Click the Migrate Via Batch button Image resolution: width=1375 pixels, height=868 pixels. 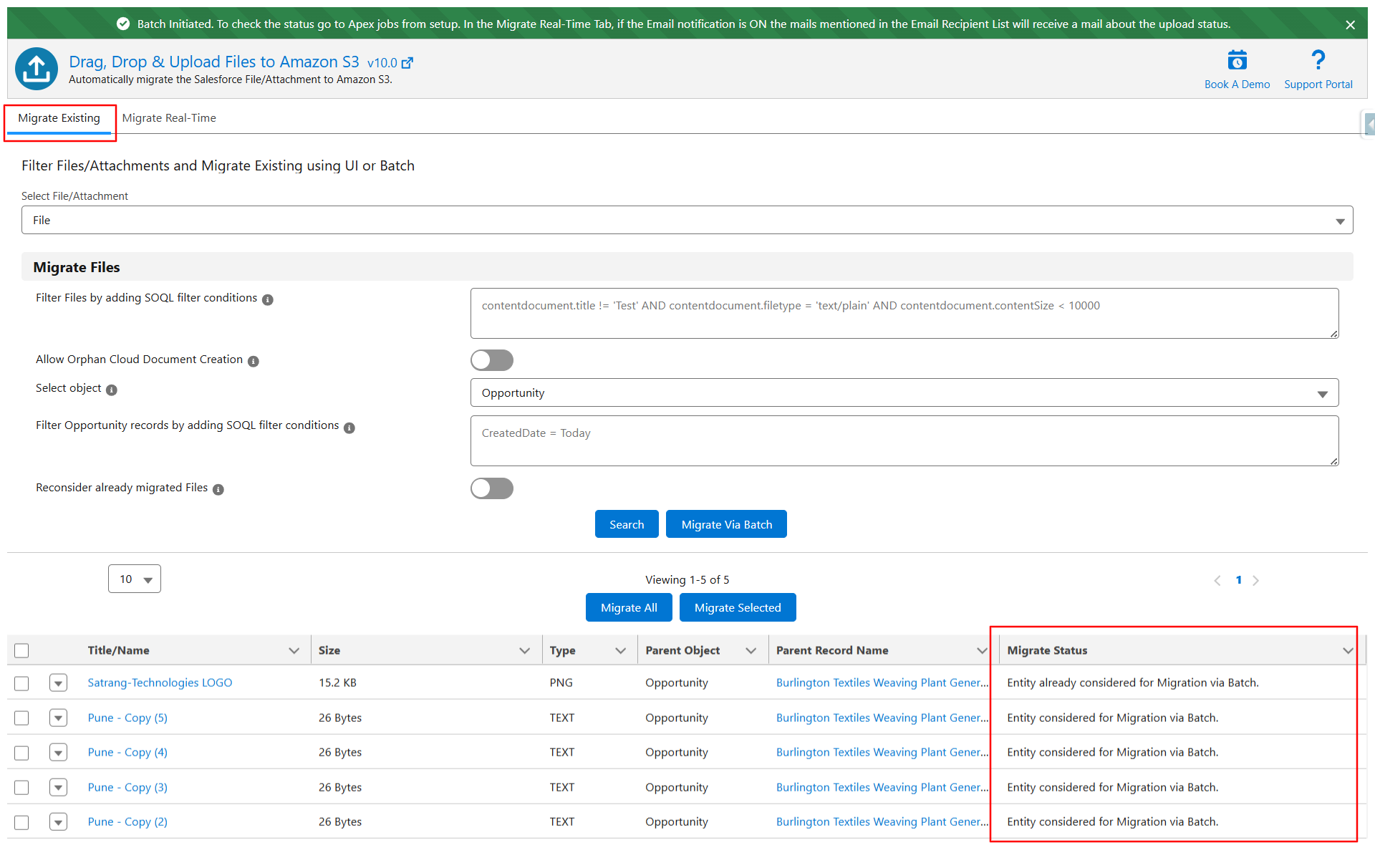726,524
